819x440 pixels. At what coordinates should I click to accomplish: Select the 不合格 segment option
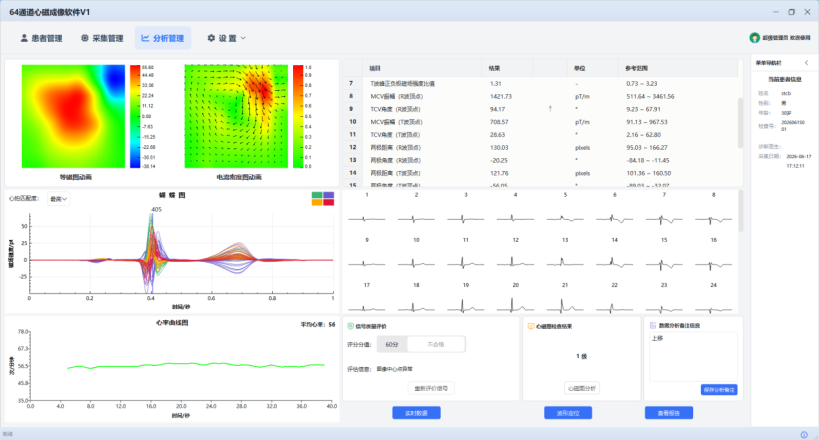pyautogui.click(x=436, y=344)
